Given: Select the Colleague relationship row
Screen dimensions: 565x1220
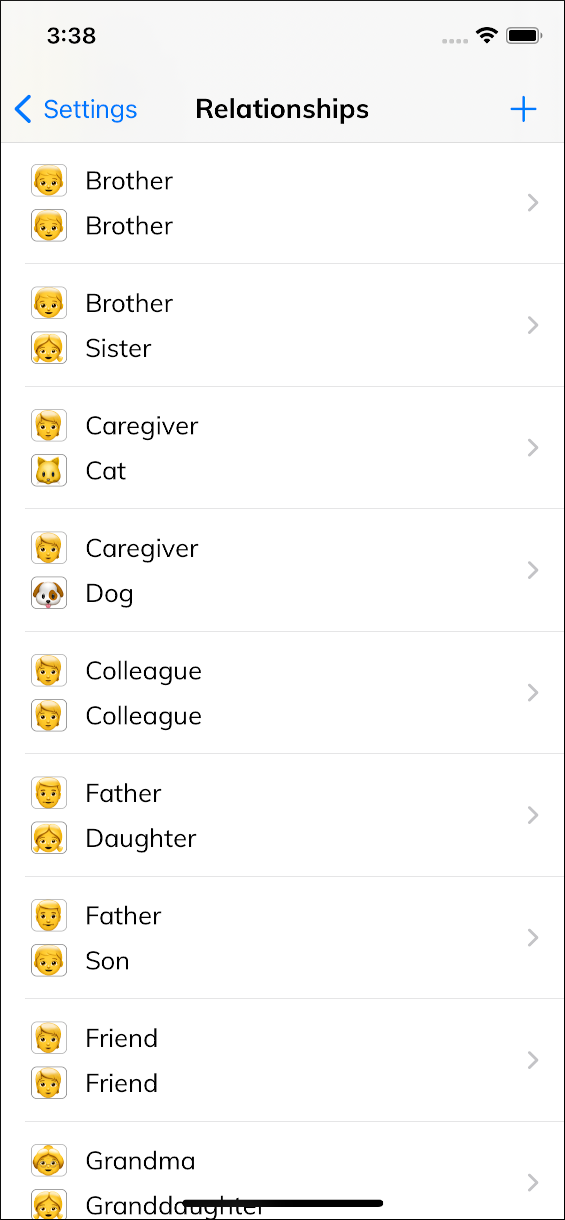Looking at the screenshot, I should (x=283, y=693).
